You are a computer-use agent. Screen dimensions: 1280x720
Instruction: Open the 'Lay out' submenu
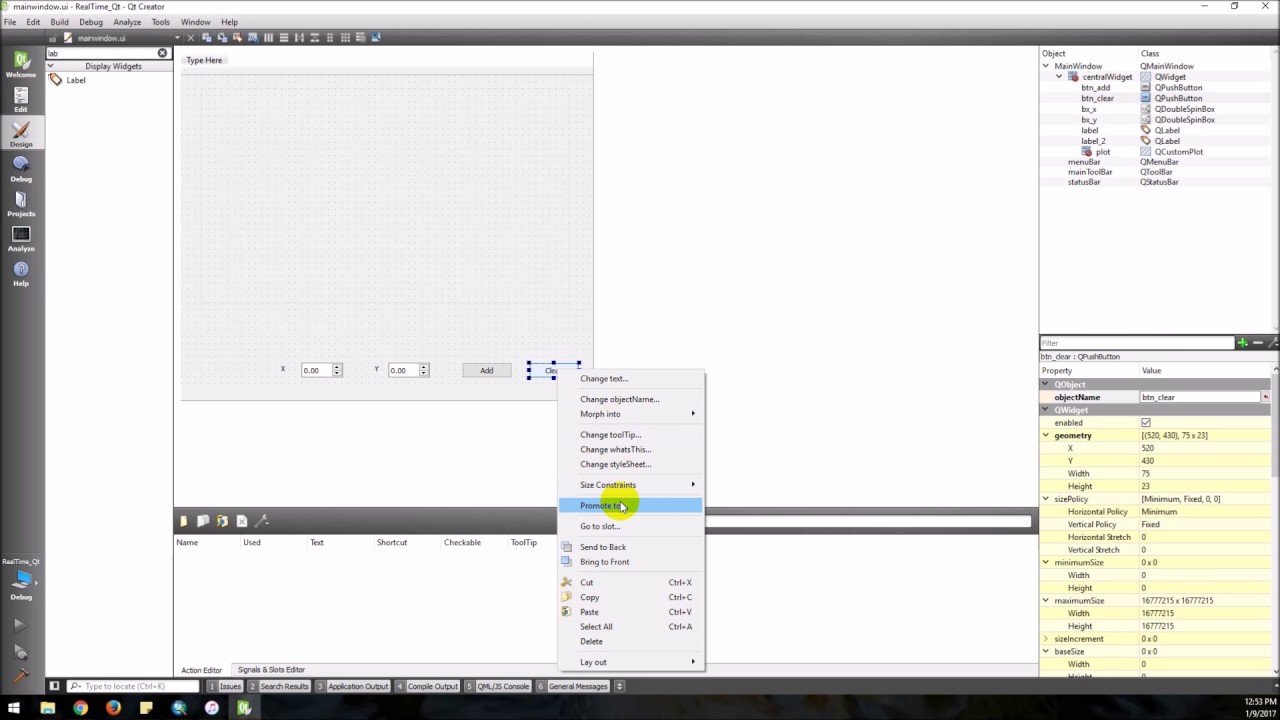click(x=631, y=662)
